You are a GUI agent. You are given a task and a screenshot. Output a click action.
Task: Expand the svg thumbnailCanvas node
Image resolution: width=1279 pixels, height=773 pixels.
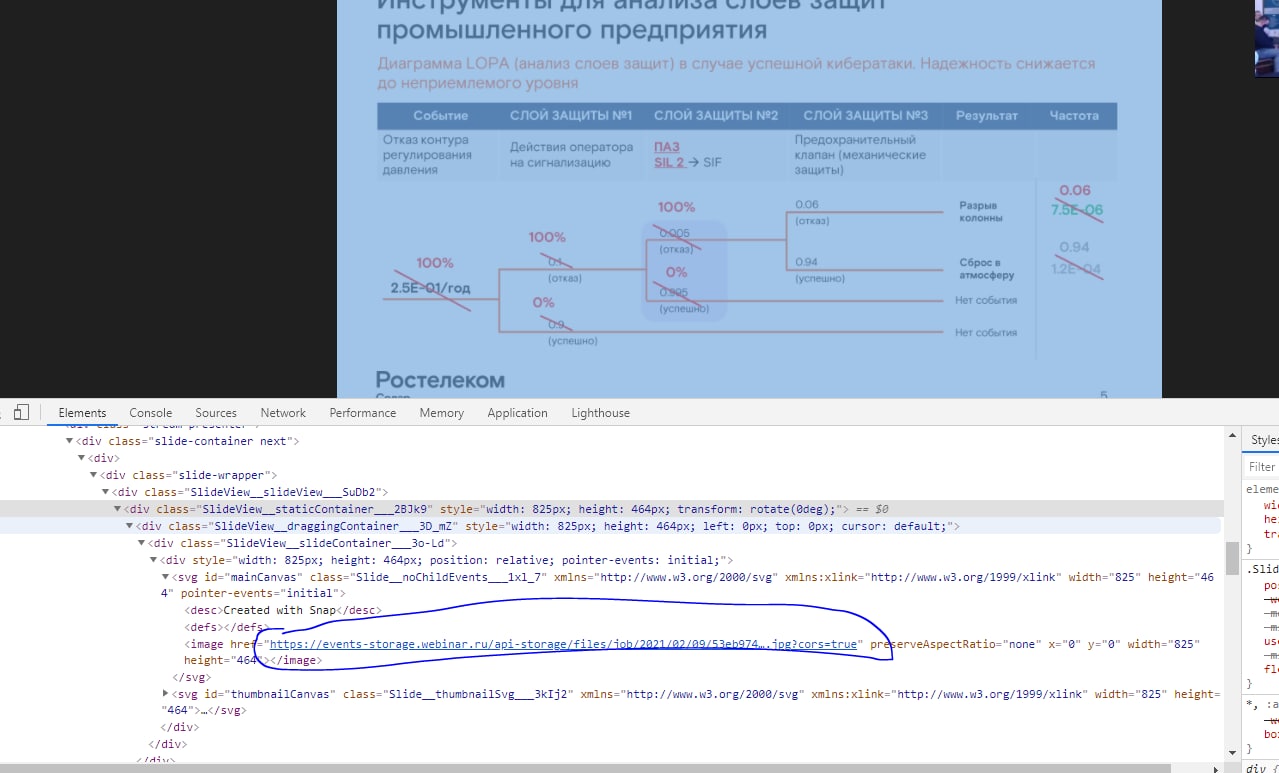(166, 693)
